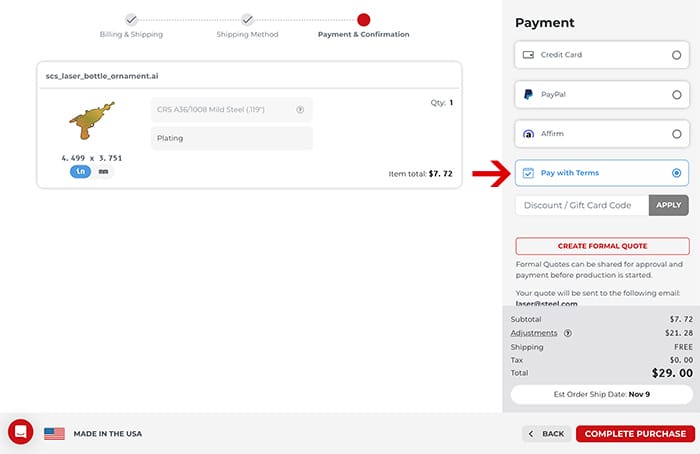
Task: Click the Affirm logo icon
Action: point(528,134)
